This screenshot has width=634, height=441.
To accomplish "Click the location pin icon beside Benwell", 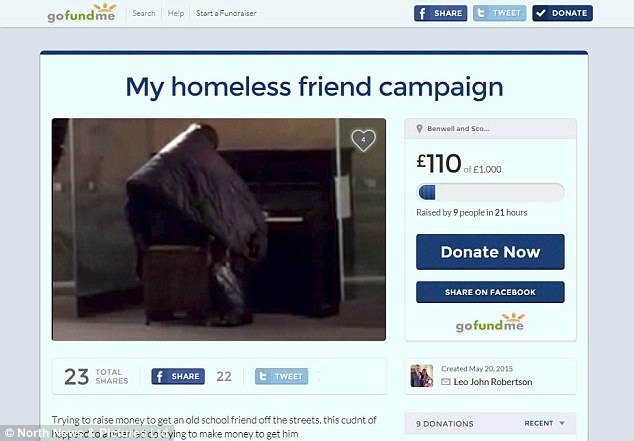I will [x=419, y=129].
